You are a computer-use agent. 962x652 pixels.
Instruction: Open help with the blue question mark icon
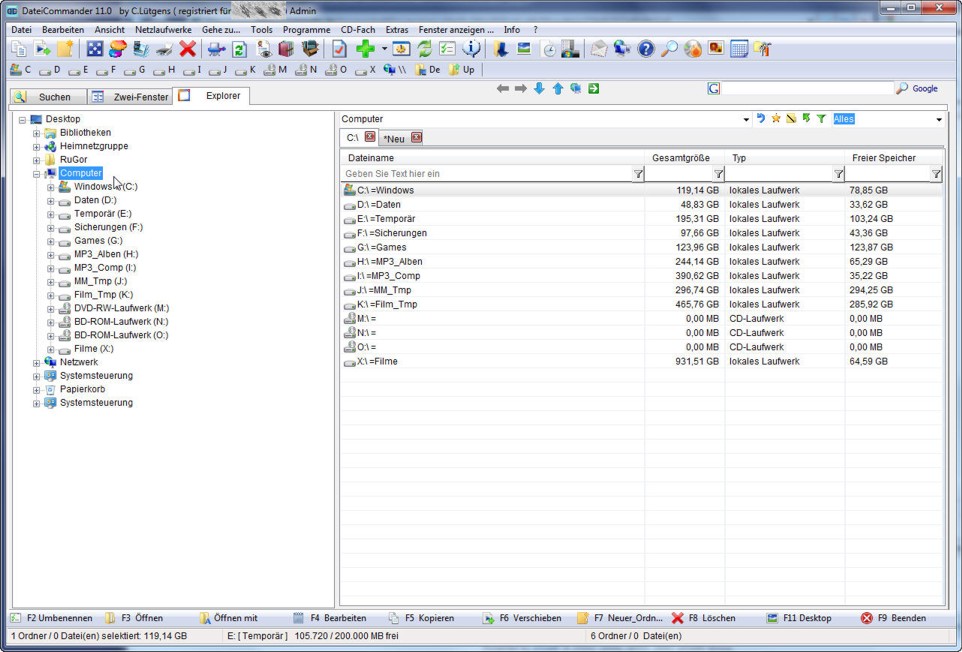click(x=646, y=49)
